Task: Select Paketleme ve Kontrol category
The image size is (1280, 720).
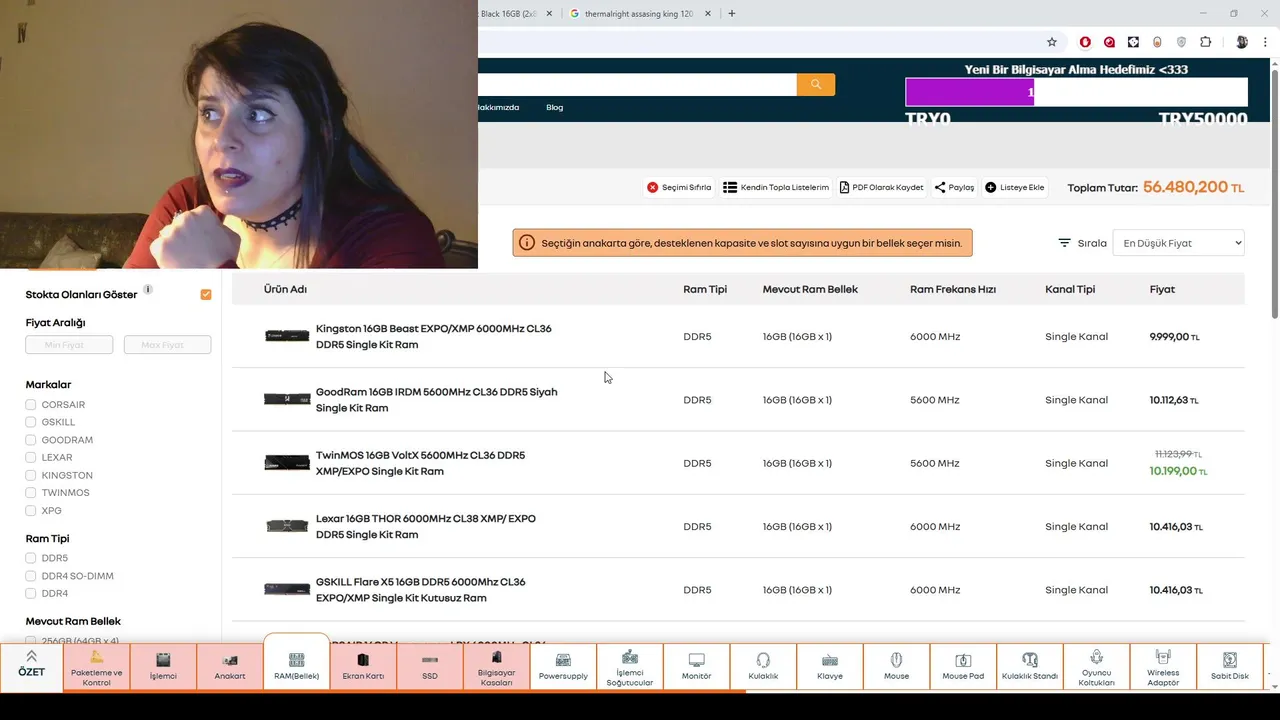Action: click(x=97, y=666)
